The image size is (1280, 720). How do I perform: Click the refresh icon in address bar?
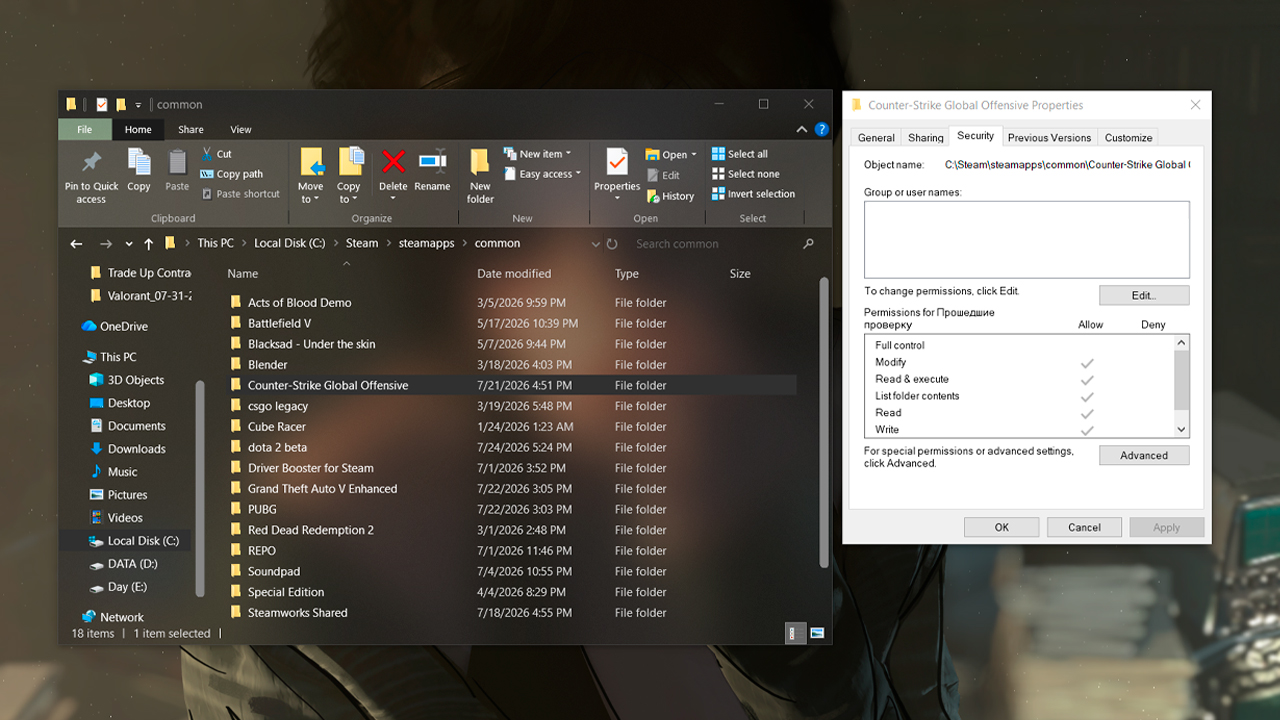coord(612,243)
